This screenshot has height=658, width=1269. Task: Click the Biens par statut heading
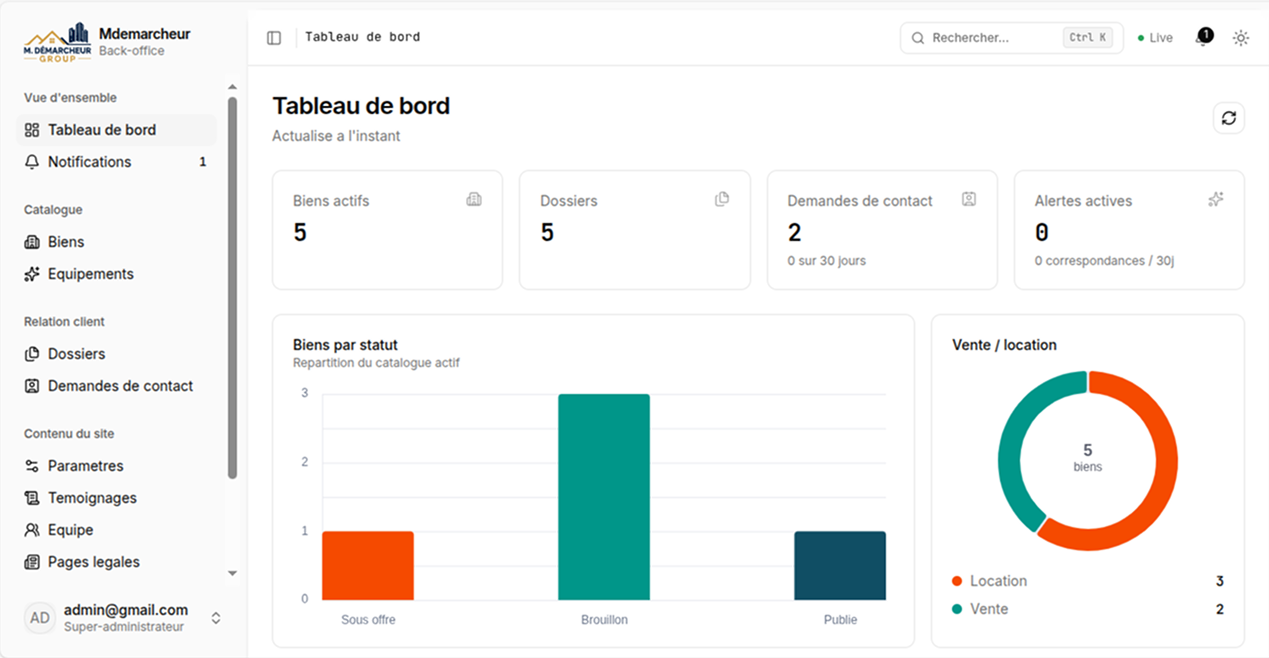(x=345, y=345)
